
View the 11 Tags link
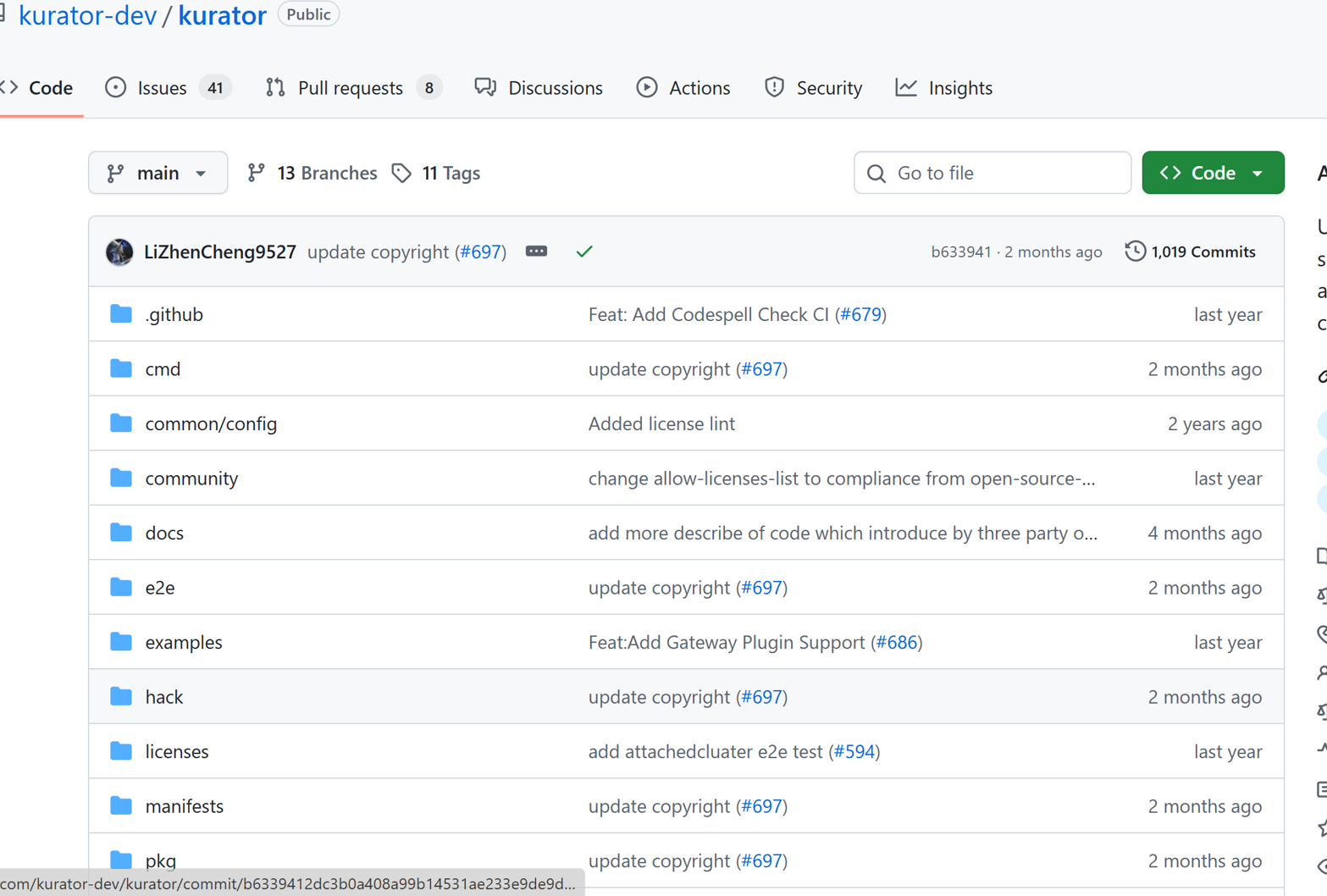(x=436, y=173)
